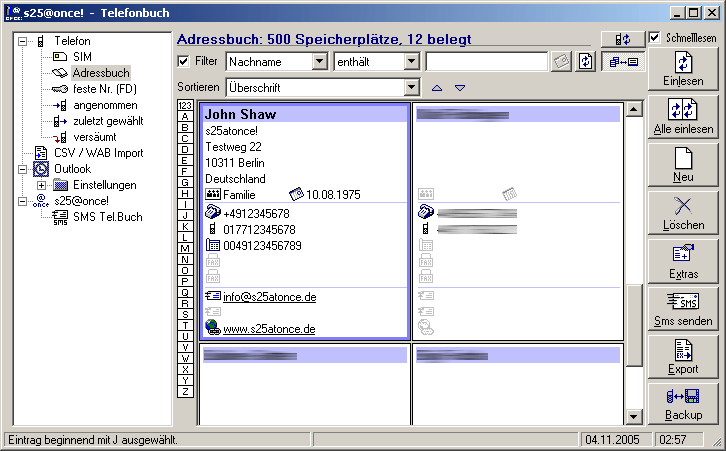Jump to letter A index tab
Screen dimensions: 726x451
tap(185, 116)
